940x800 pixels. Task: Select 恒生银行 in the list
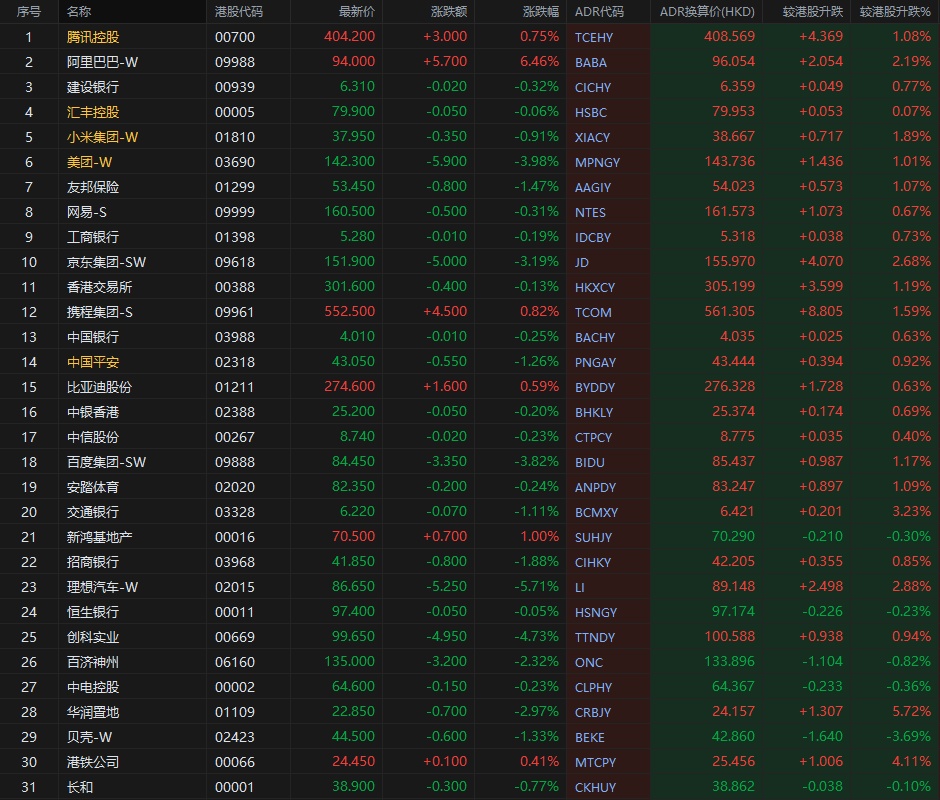pyautogui.click(x=93, y=612)
